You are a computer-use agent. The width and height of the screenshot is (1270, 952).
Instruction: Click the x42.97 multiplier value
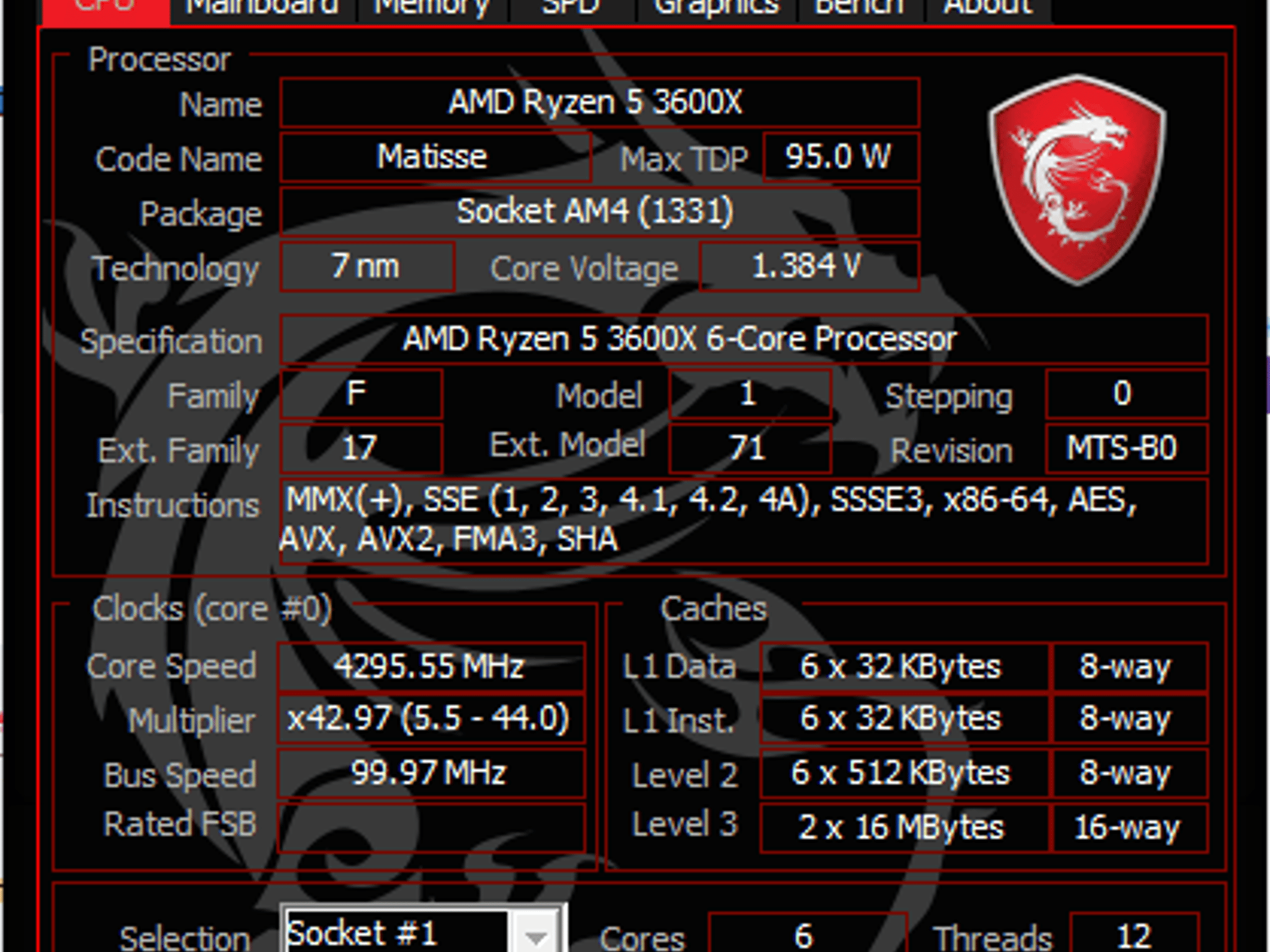coord(431,719)
